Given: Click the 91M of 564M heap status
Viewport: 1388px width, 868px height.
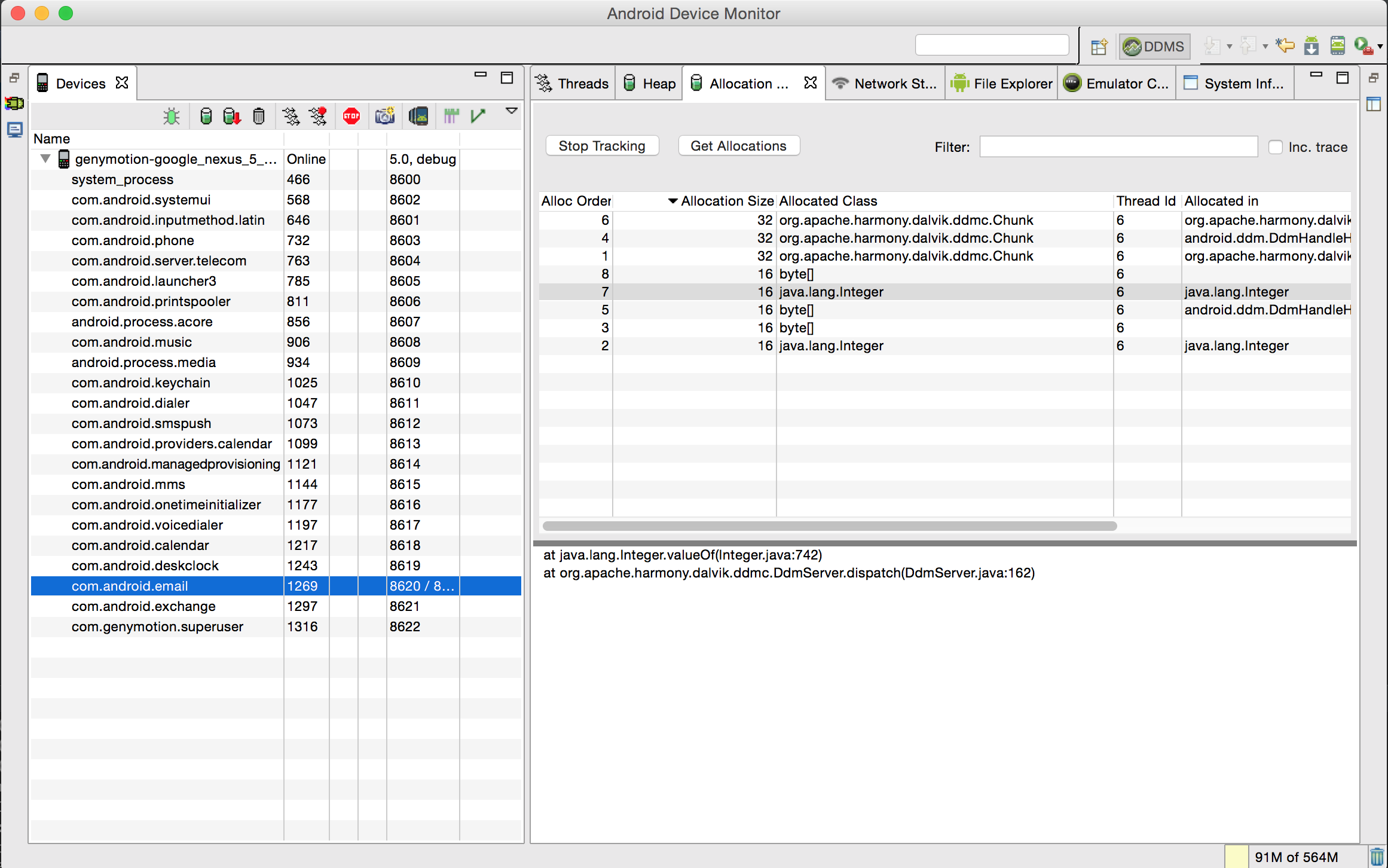Looking at the screenshot, I should (1296, 857).
